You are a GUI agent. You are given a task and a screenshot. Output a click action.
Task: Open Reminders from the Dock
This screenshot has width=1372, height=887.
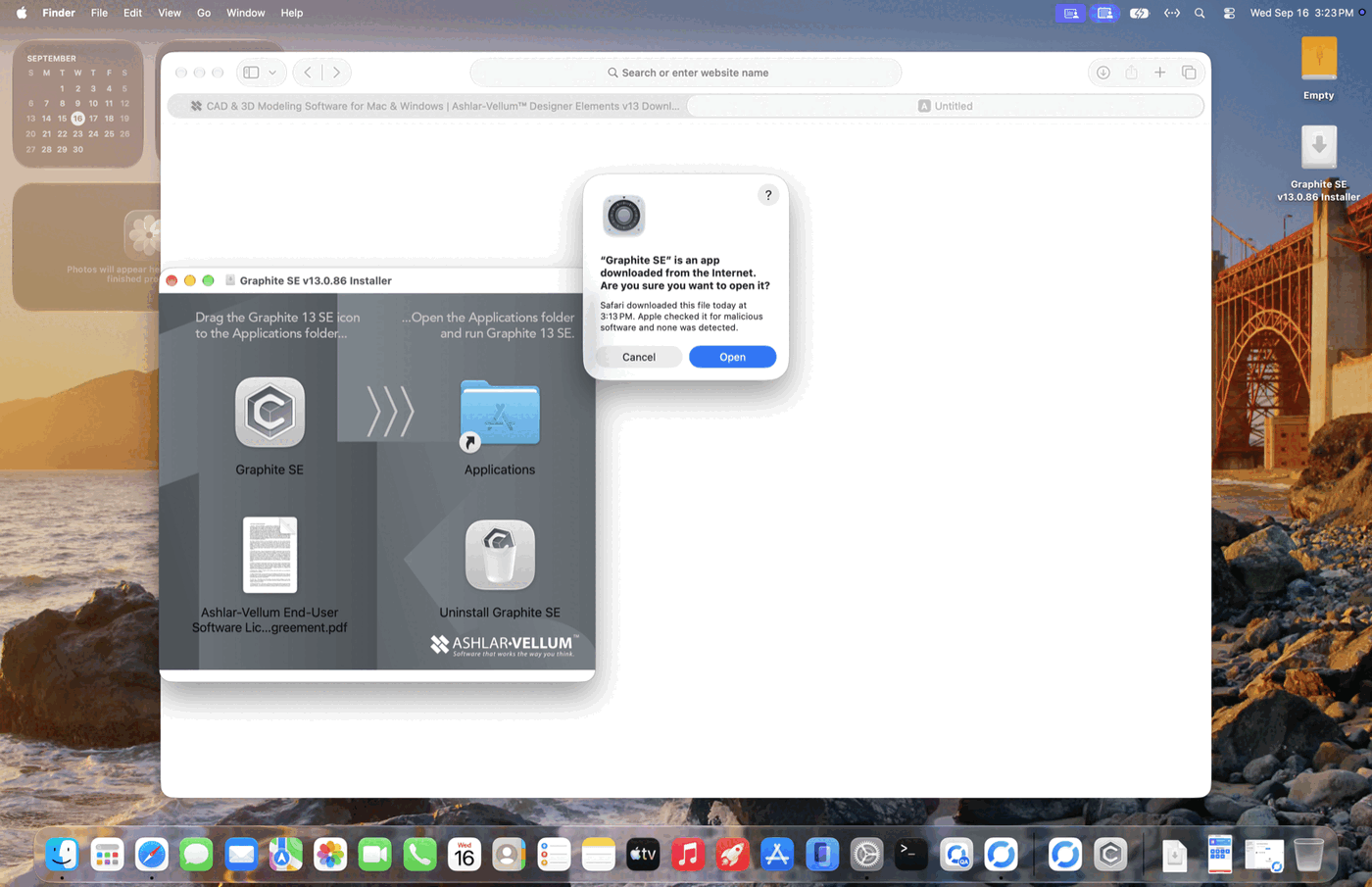[x=554, y=855]
